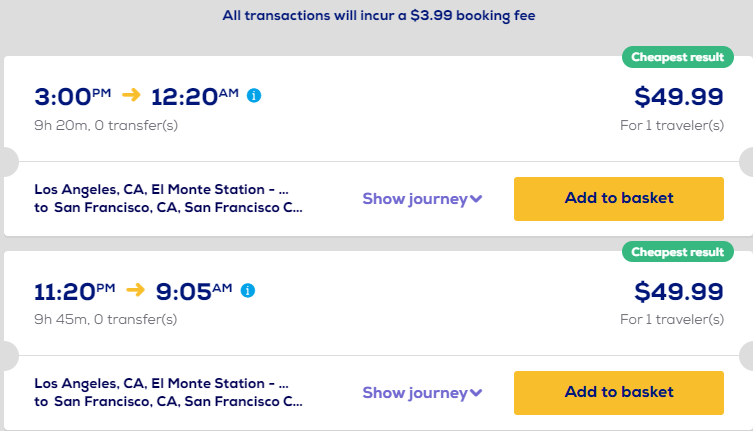Click info icon beside 12:20 AM arrival
Screen dimensions: 753x431
click(254, 96)
